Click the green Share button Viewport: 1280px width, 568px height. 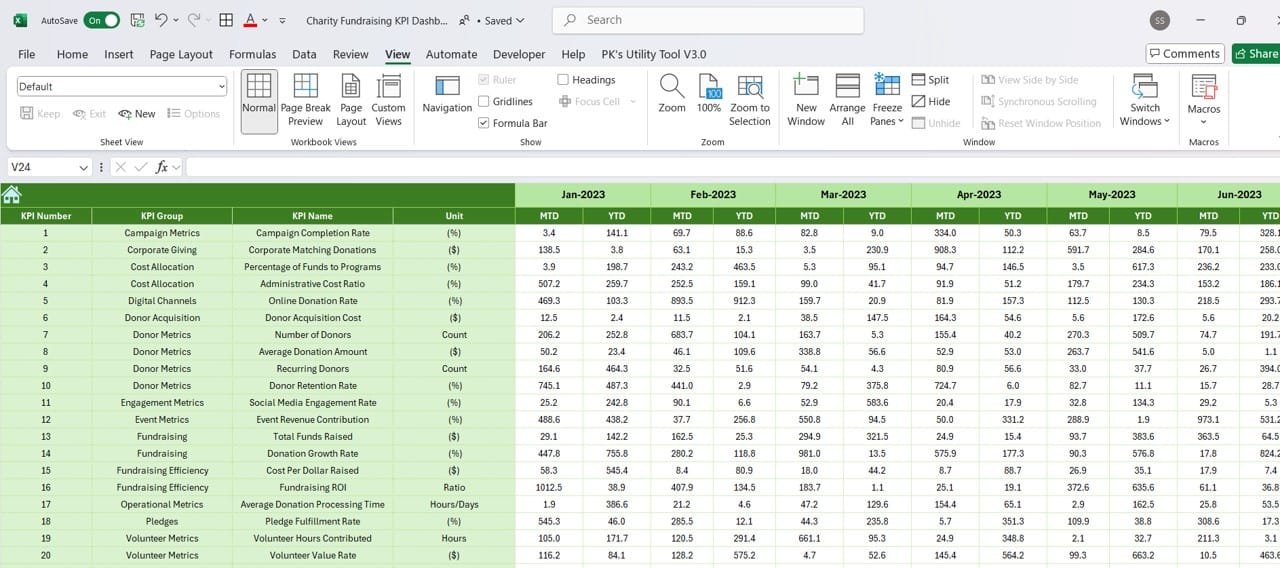coord(1256,54)
